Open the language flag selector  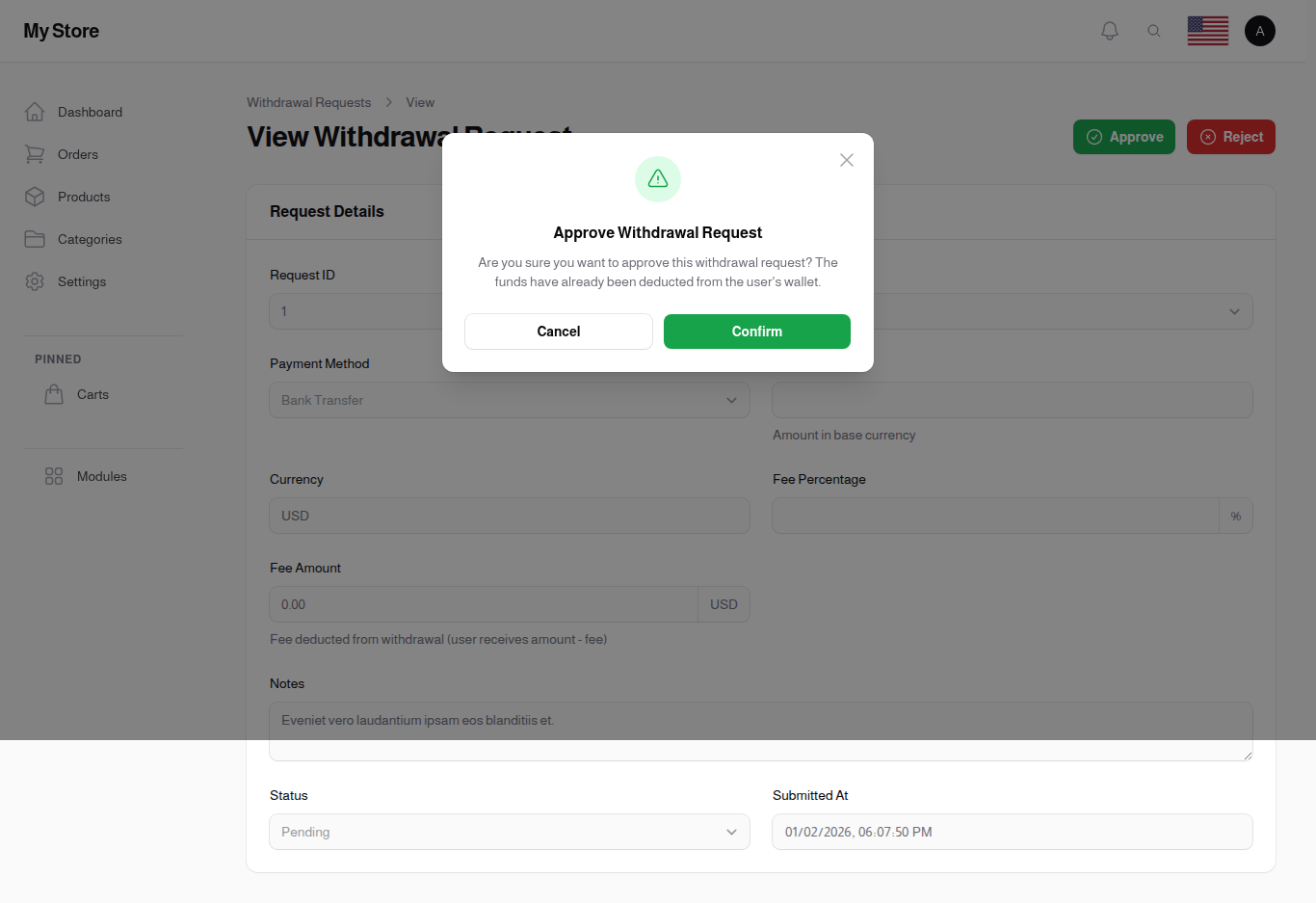[1207, 30]
